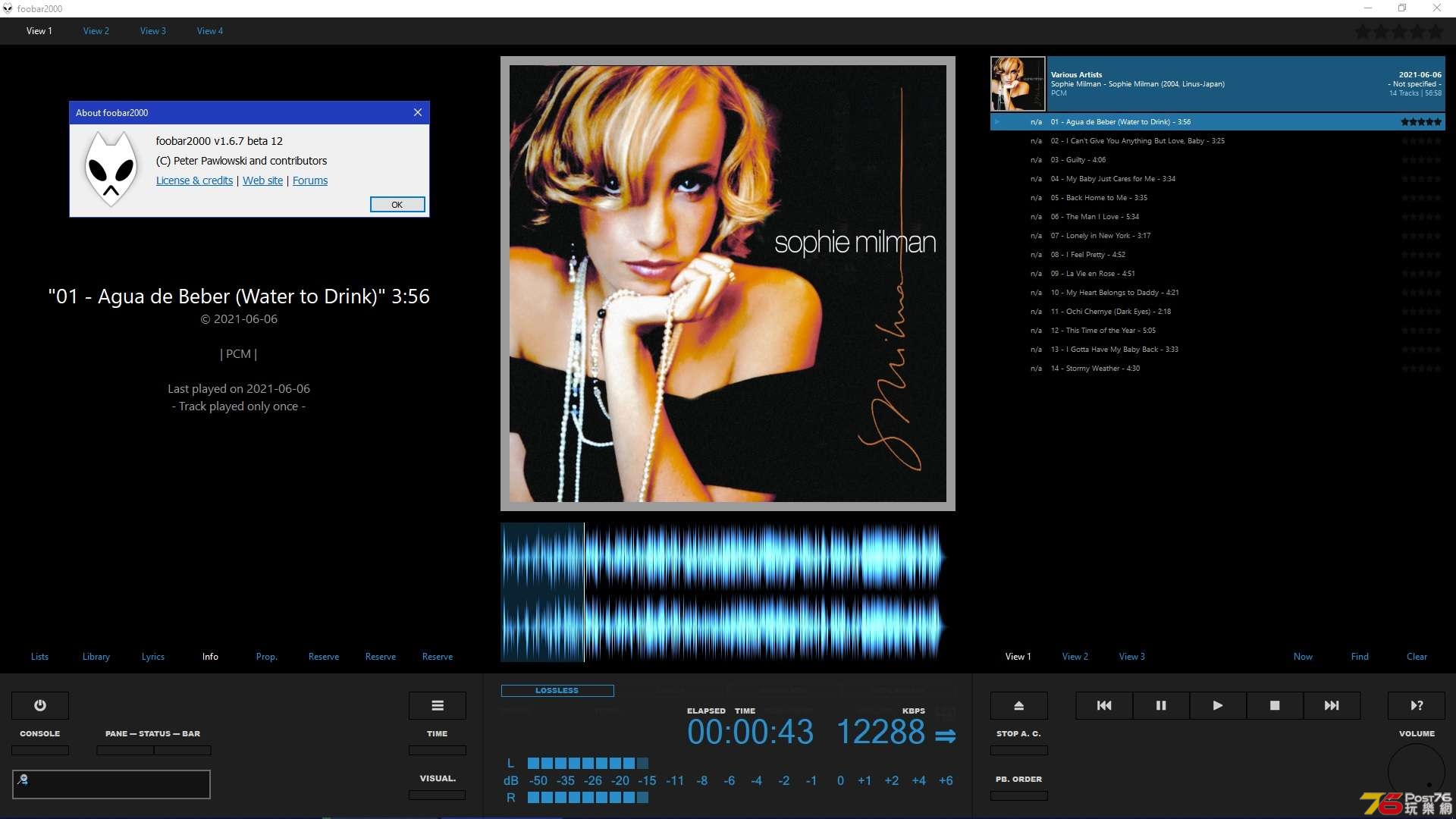Viewport: 1456px width, 819px height.
Task: Click rating stars on track 01 row
Action: pyautogui.click(x=1420, y=122)
